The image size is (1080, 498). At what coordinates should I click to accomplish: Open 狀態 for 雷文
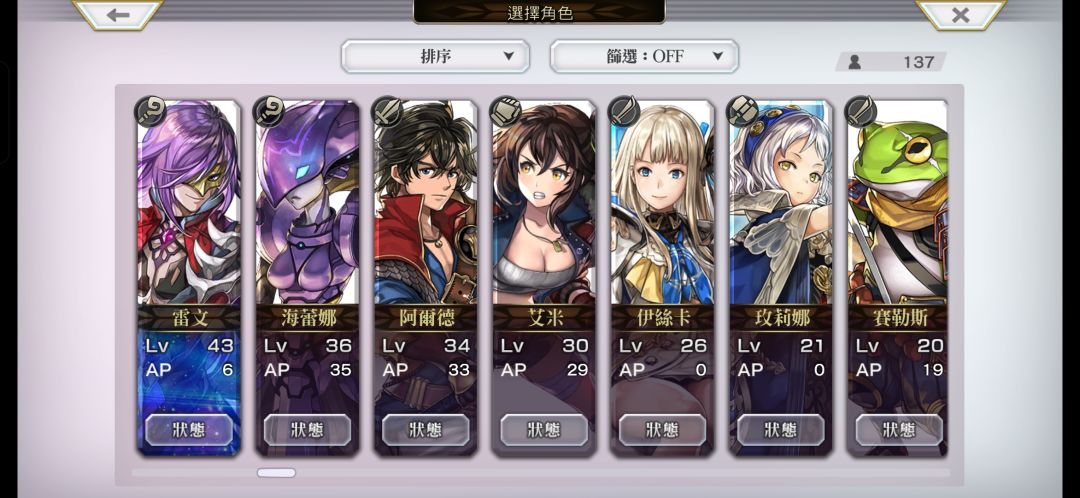tap(189, 430)
